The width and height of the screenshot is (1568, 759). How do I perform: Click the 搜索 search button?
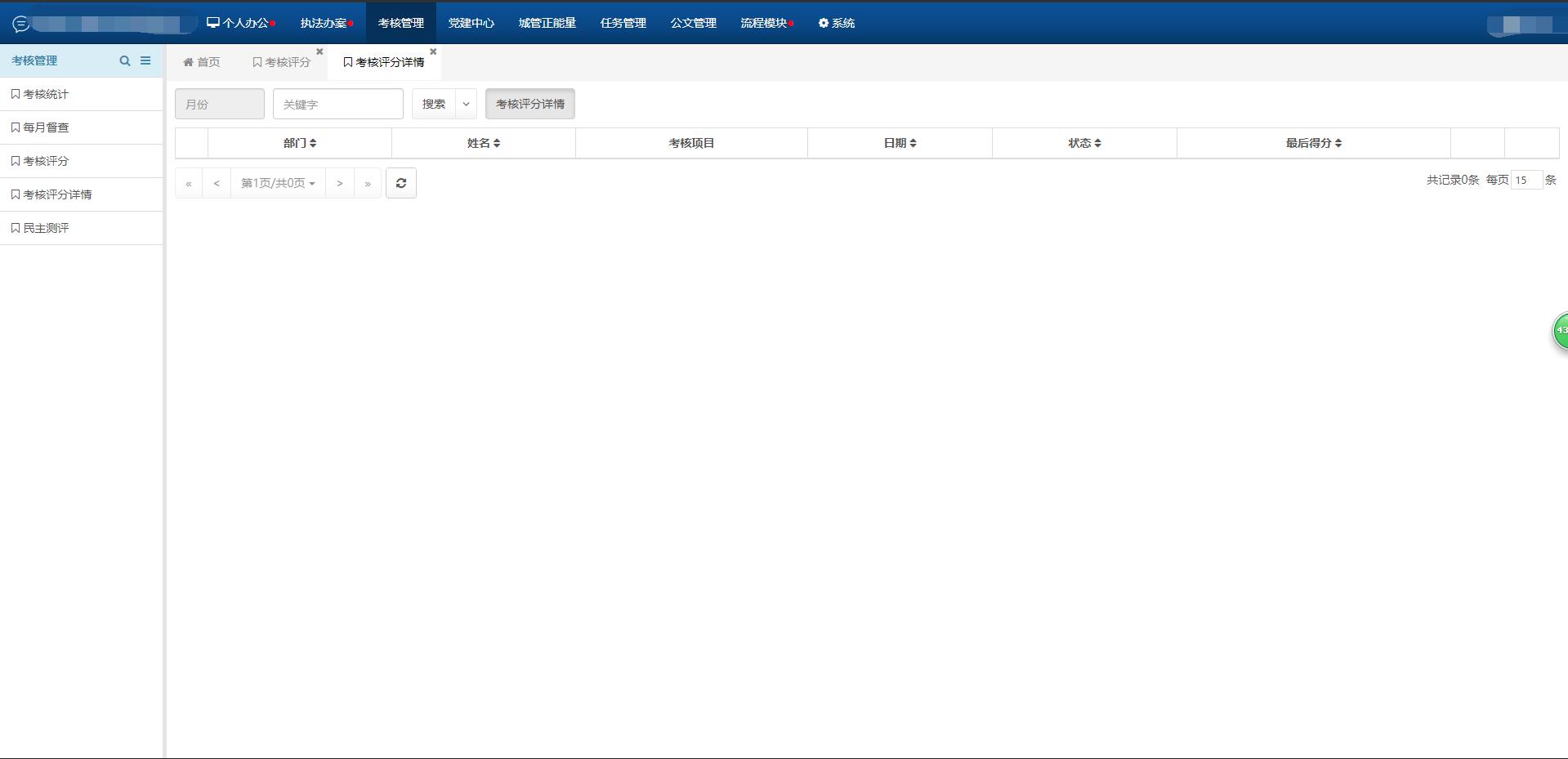tap(433, 104)
